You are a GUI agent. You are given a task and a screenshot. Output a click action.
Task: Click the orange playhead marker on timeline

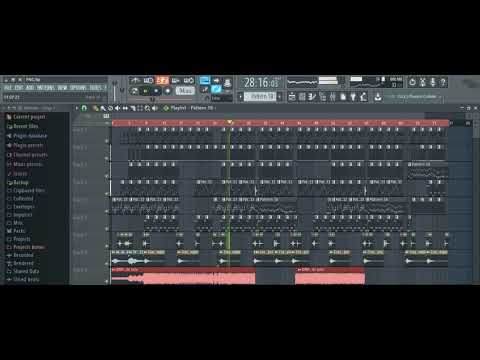click(x=229, y=122)
